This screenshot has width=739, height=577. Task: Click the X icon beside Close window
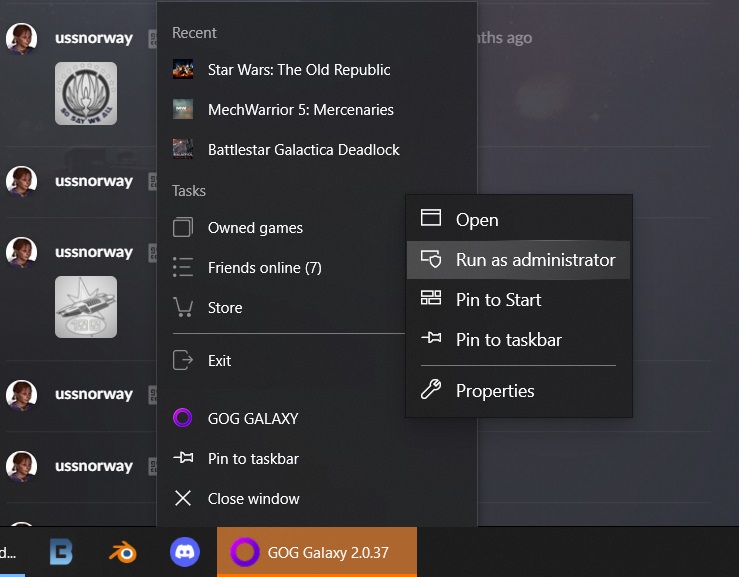(183, 498)
